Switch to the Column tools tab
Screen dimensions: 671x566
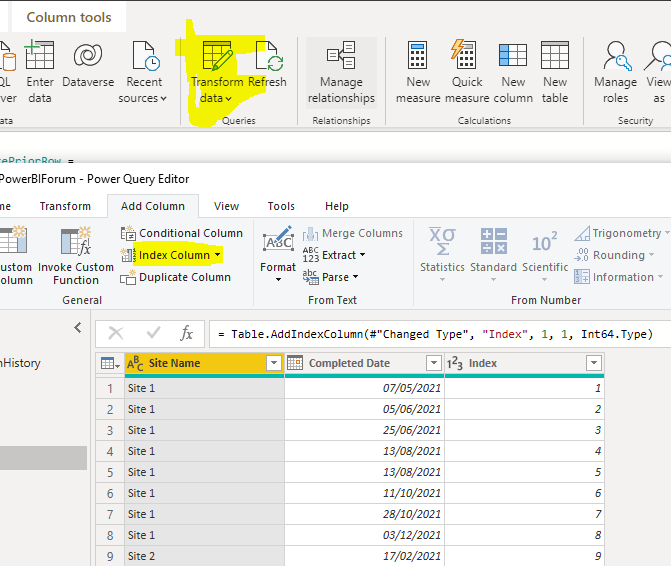point(69,17)
